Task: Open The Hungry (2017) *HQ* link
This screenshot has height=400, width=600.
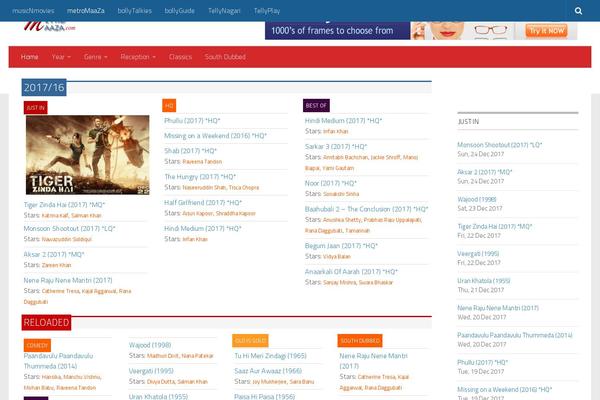Action: [200, 177]
